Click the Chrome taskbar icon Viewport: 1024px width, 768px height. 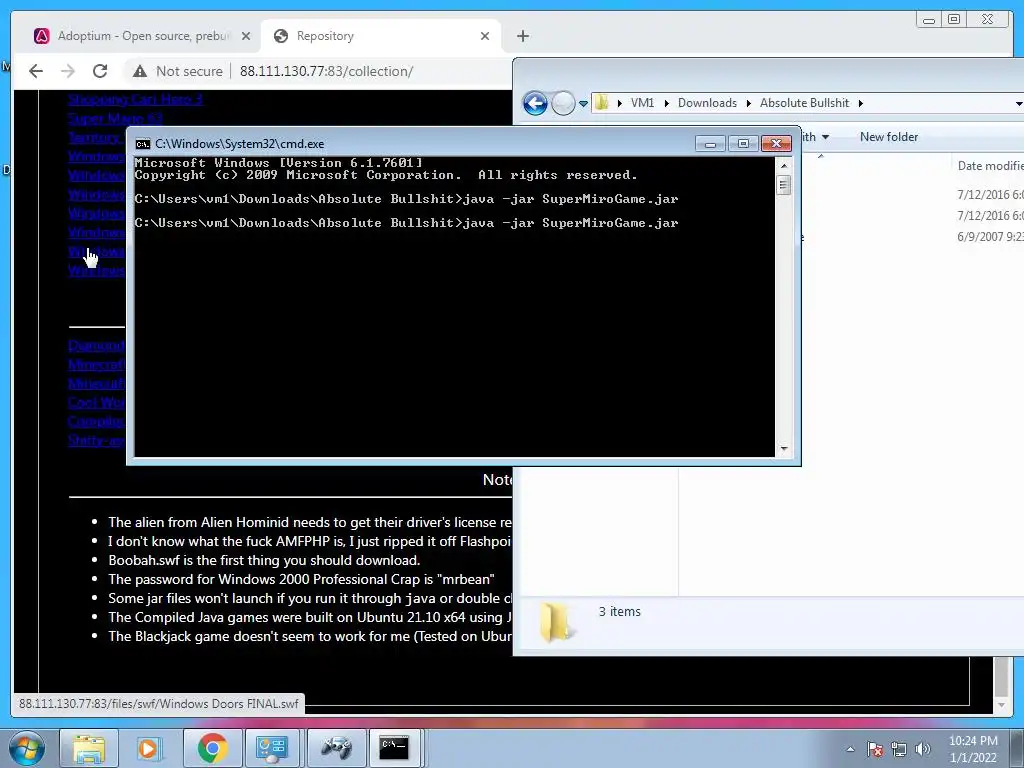coord(212,748)
